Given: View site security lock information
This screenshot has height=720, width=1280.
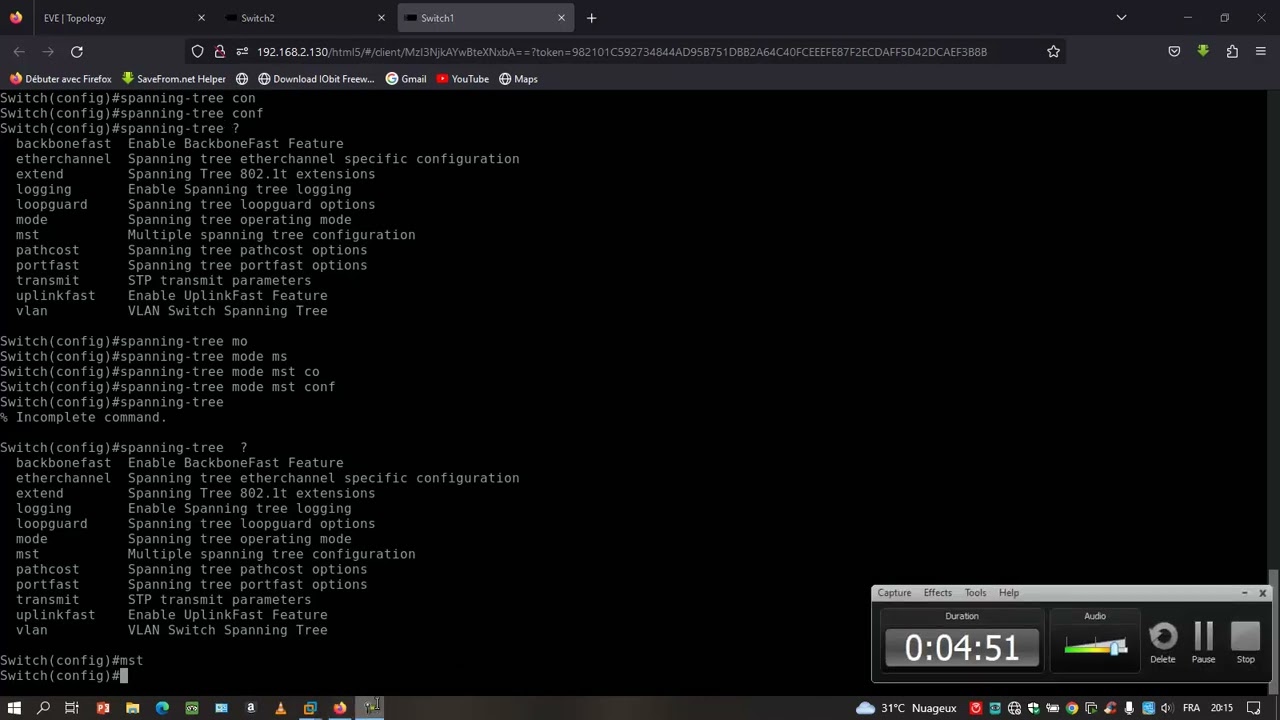Looking at the screenshot, I should [219, 52].
